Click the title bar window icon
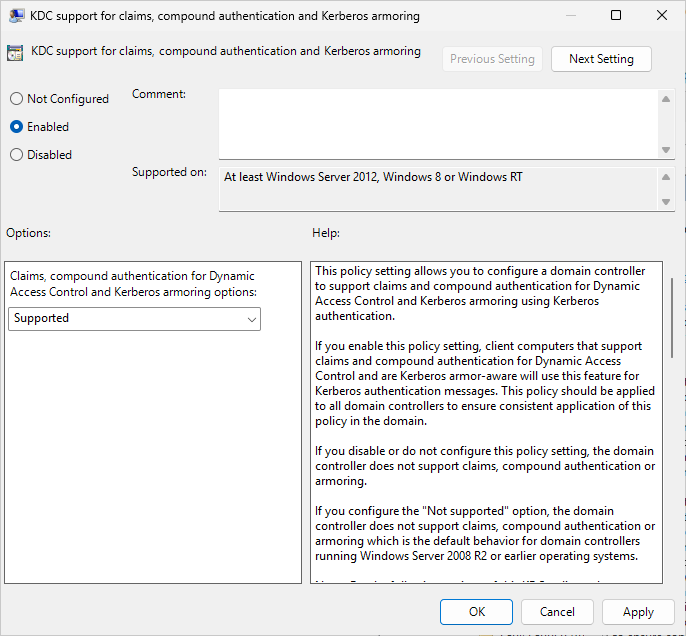 coord(16,16)
